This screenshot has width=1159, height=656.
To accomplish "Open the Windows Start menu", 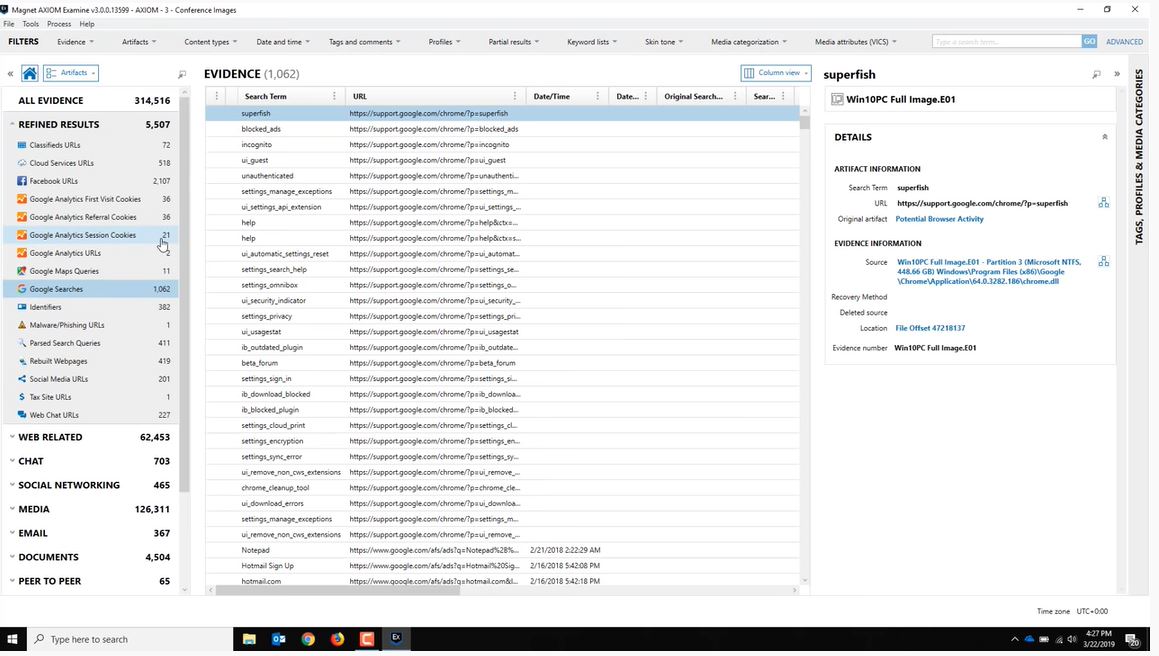I will coord(13,639).
